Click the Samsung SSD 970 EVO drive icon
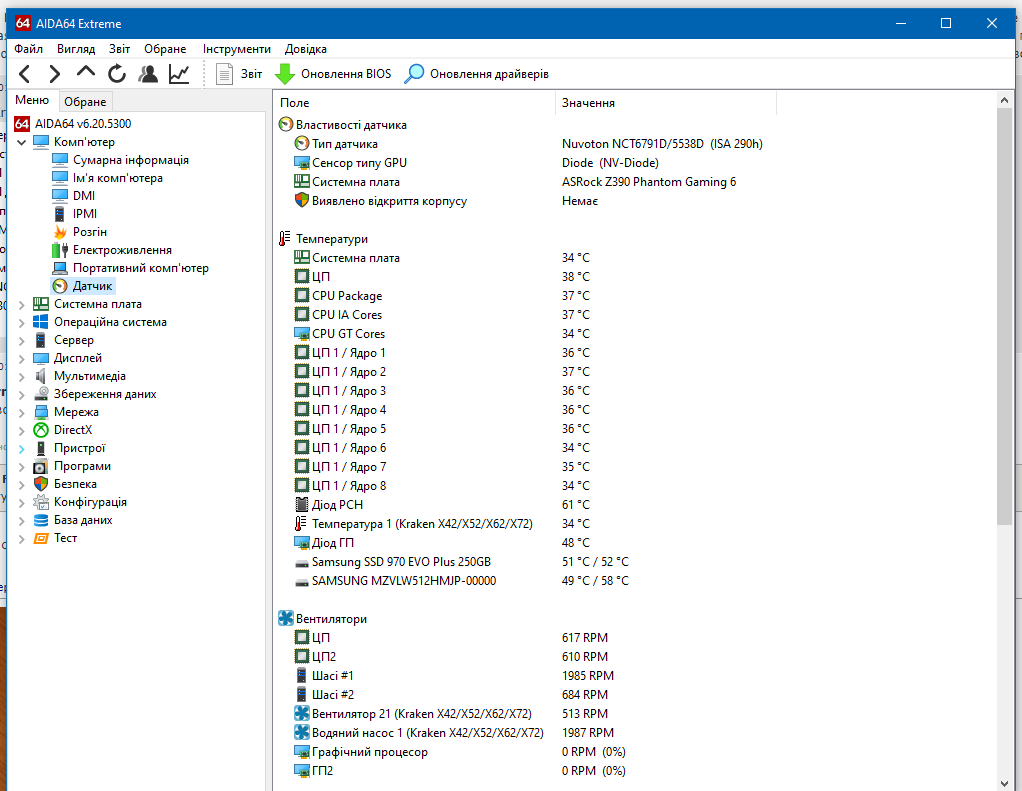This screenshot has width=1022, height=791. pyautogui.click(x=302, y=562)
